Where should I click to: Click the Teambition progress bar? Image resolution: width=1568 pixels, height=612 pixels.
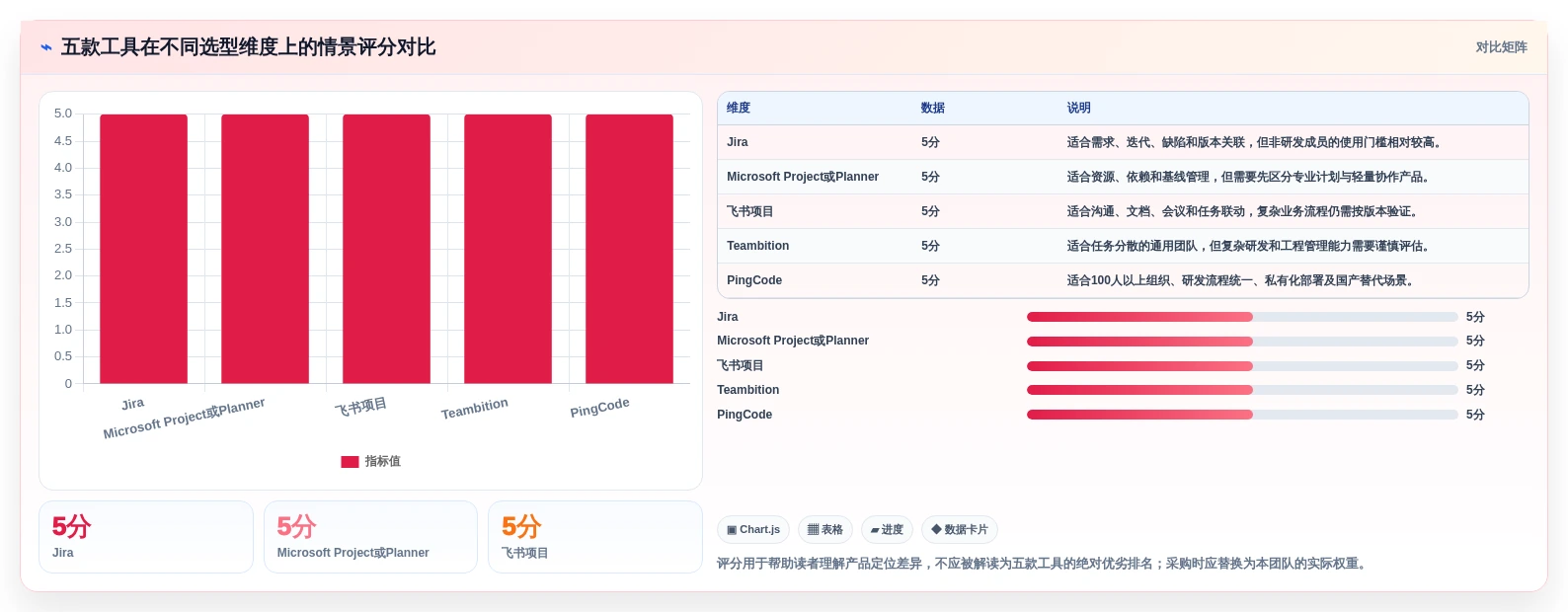pos(1242,390)
